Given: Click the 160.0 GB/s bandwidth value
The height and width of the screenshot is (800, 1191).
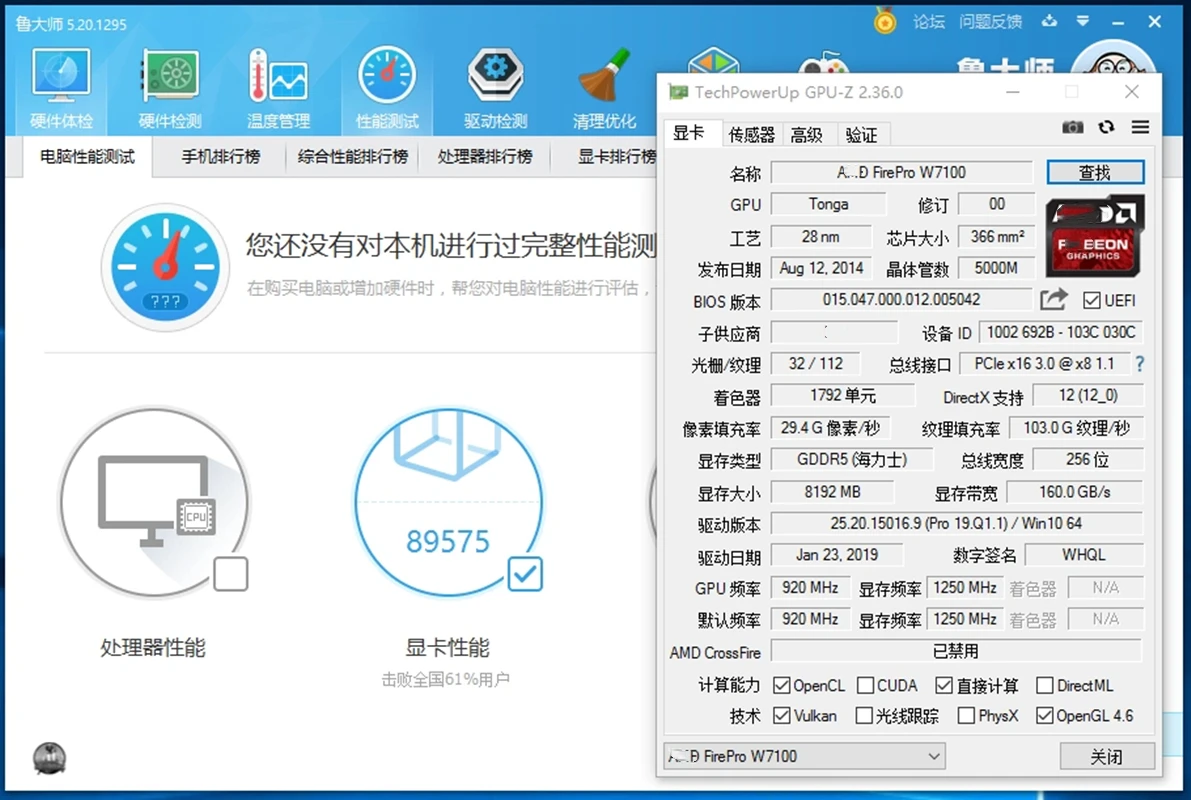Looking at the screenshot, I should click(1075, 492).
